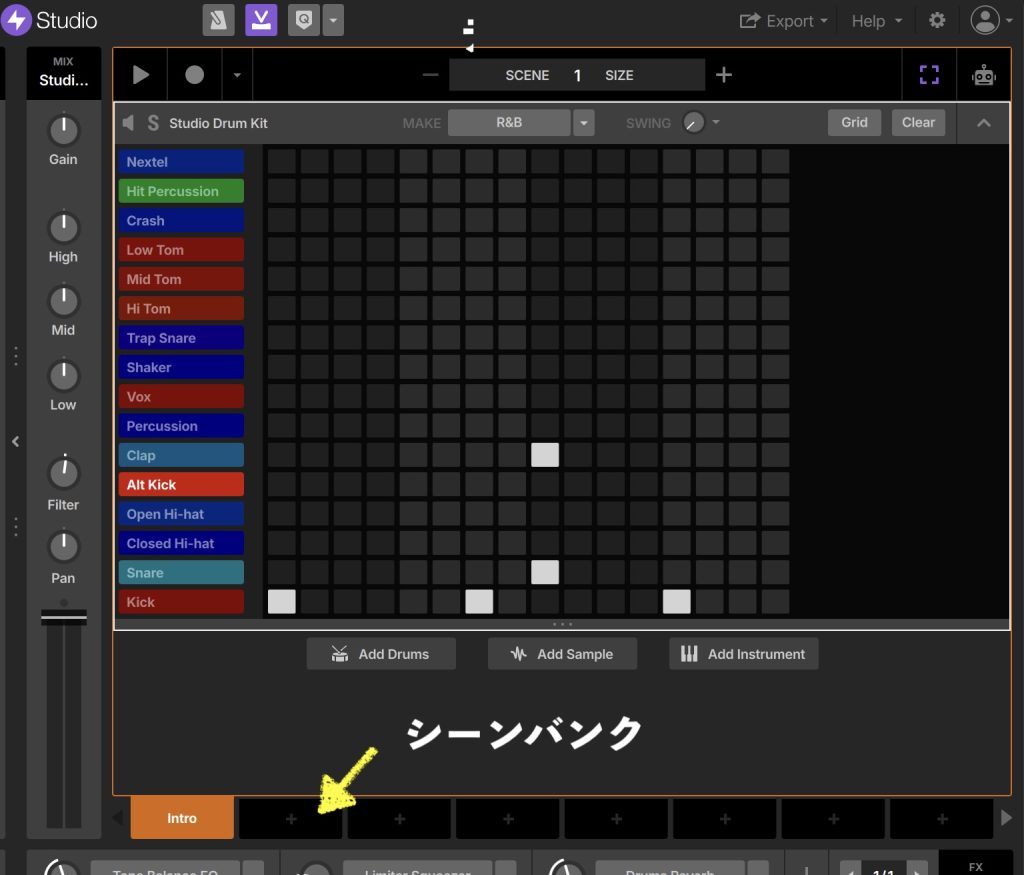Open the robot assistant icon
The height and width of the screenshot is (875, 1024).
(x=984, y=75)
